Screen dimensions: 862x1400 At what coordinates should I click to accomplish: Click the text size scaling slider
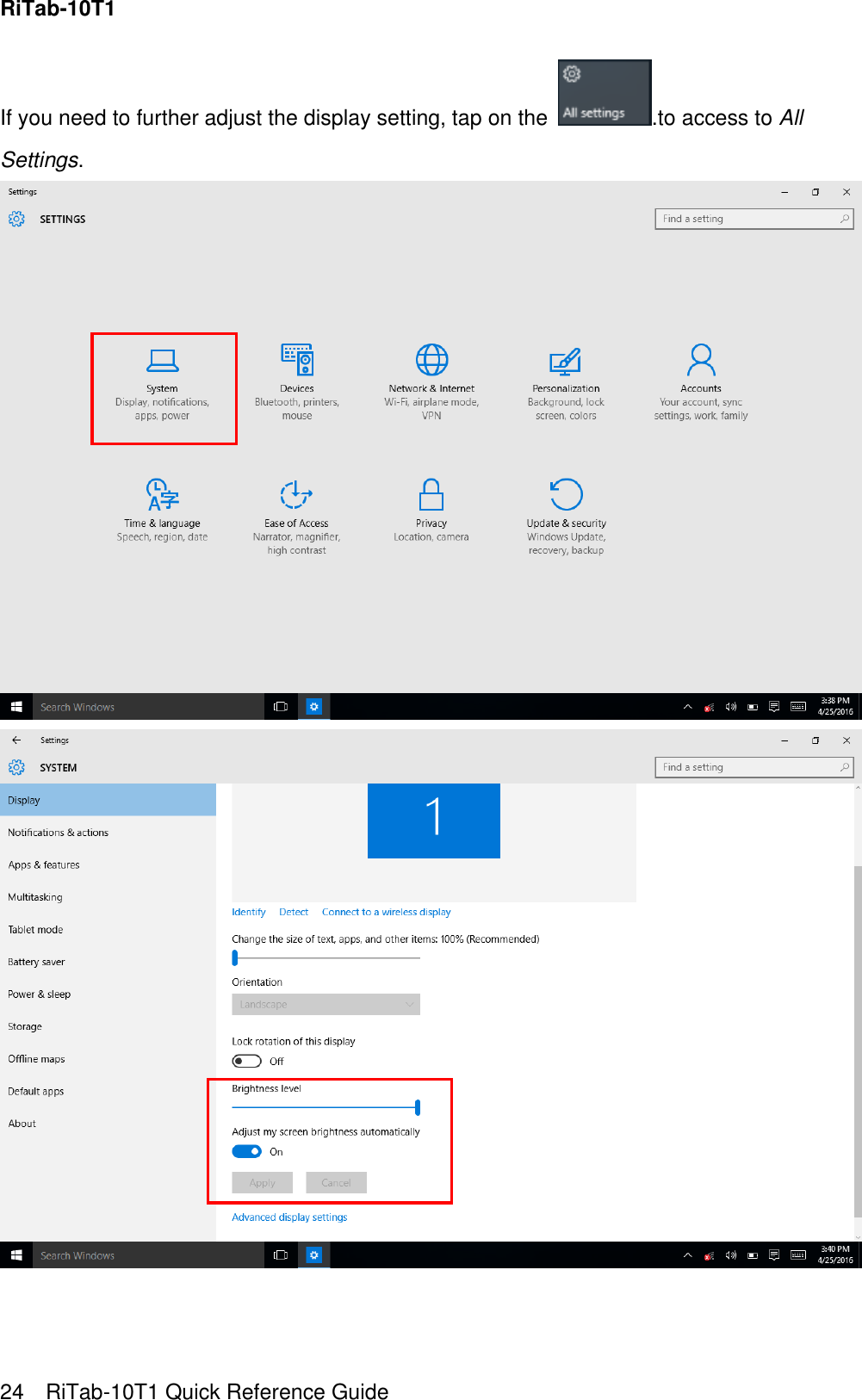[x=326, y=957]
